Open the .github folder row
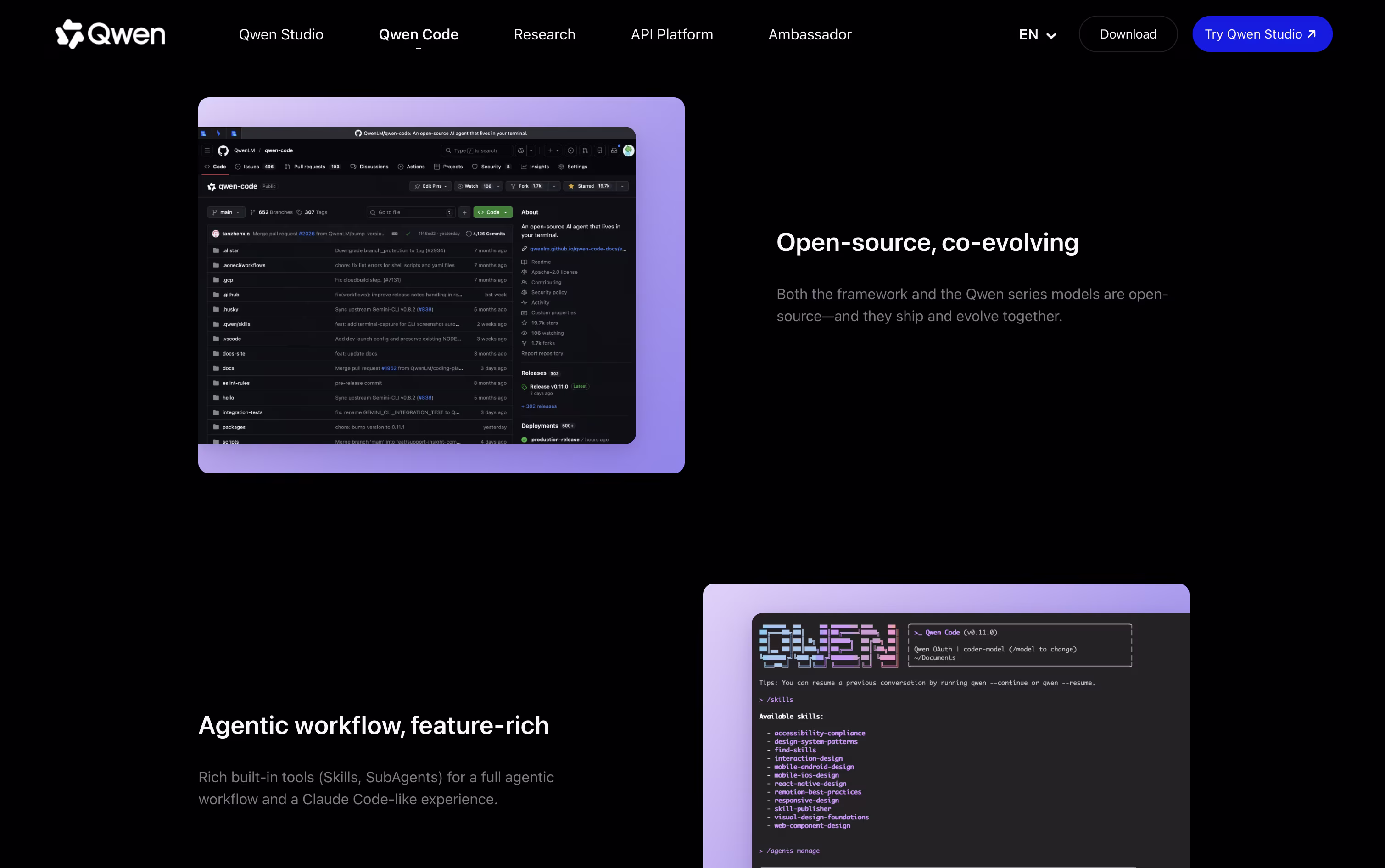Screen dimensions: 1385x868 tap(359, 295)
